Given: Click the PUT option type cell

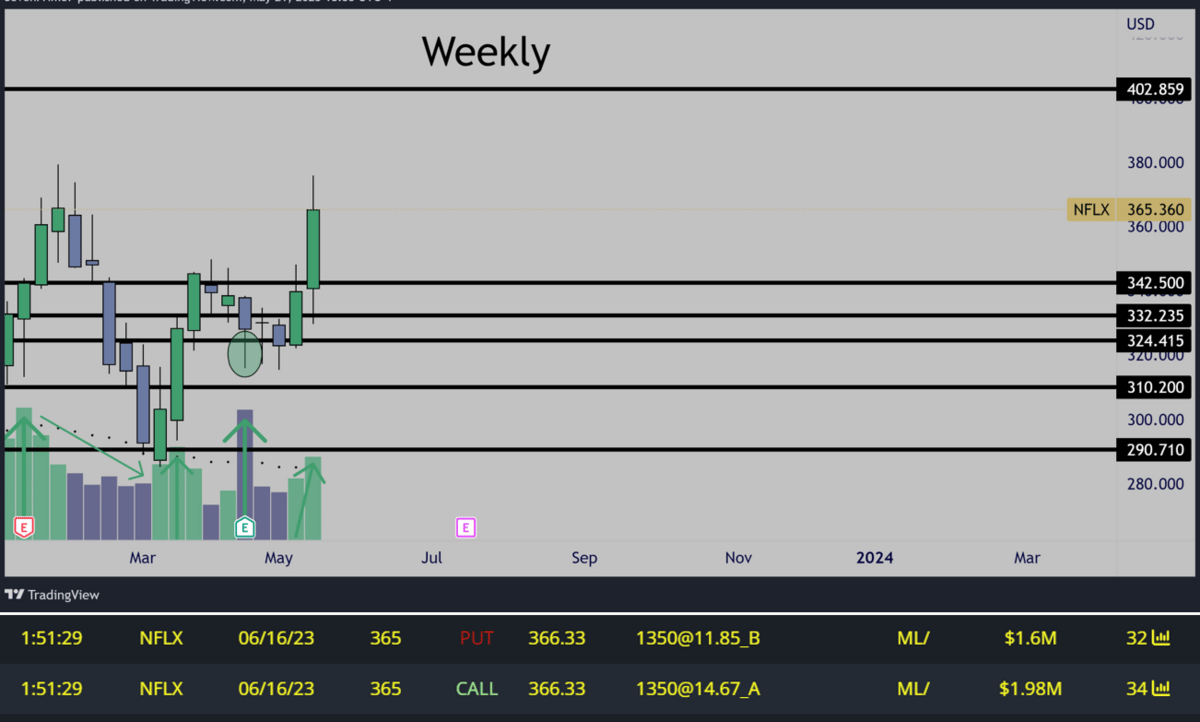Looking at the screenshot, I should click(477, 638).
